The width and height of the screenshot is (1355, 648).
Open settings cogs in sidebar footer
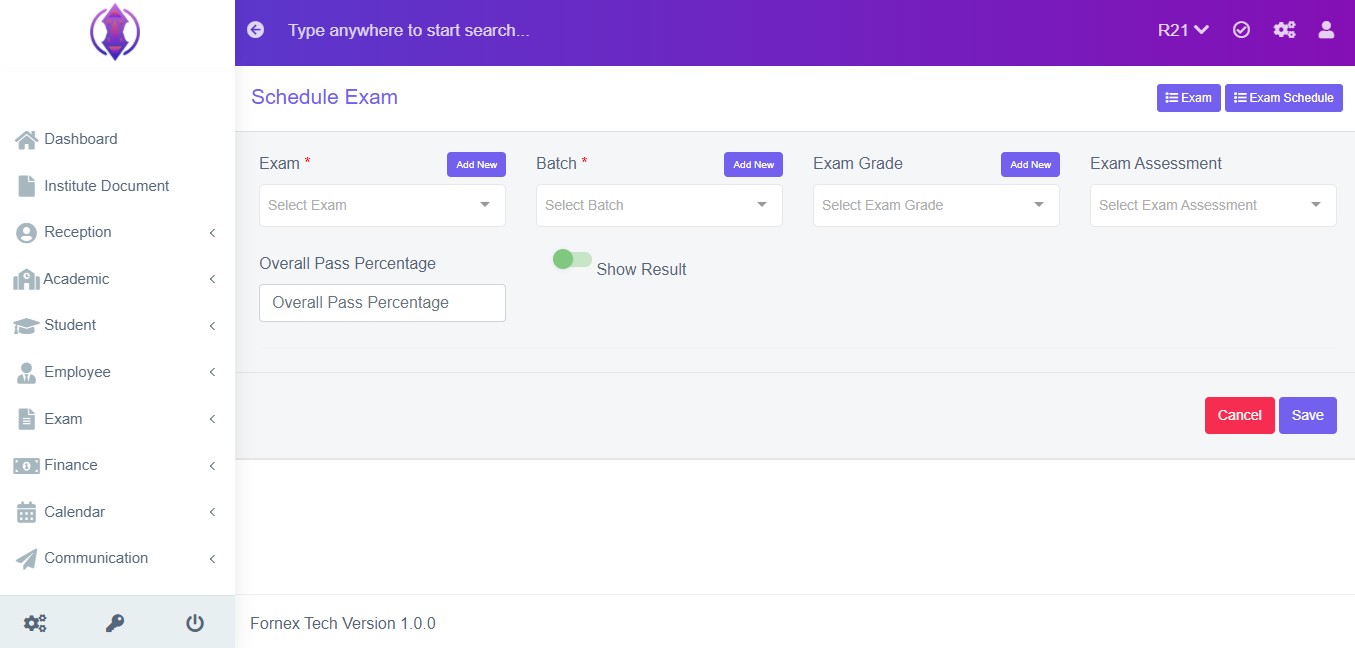coord(35,623)
